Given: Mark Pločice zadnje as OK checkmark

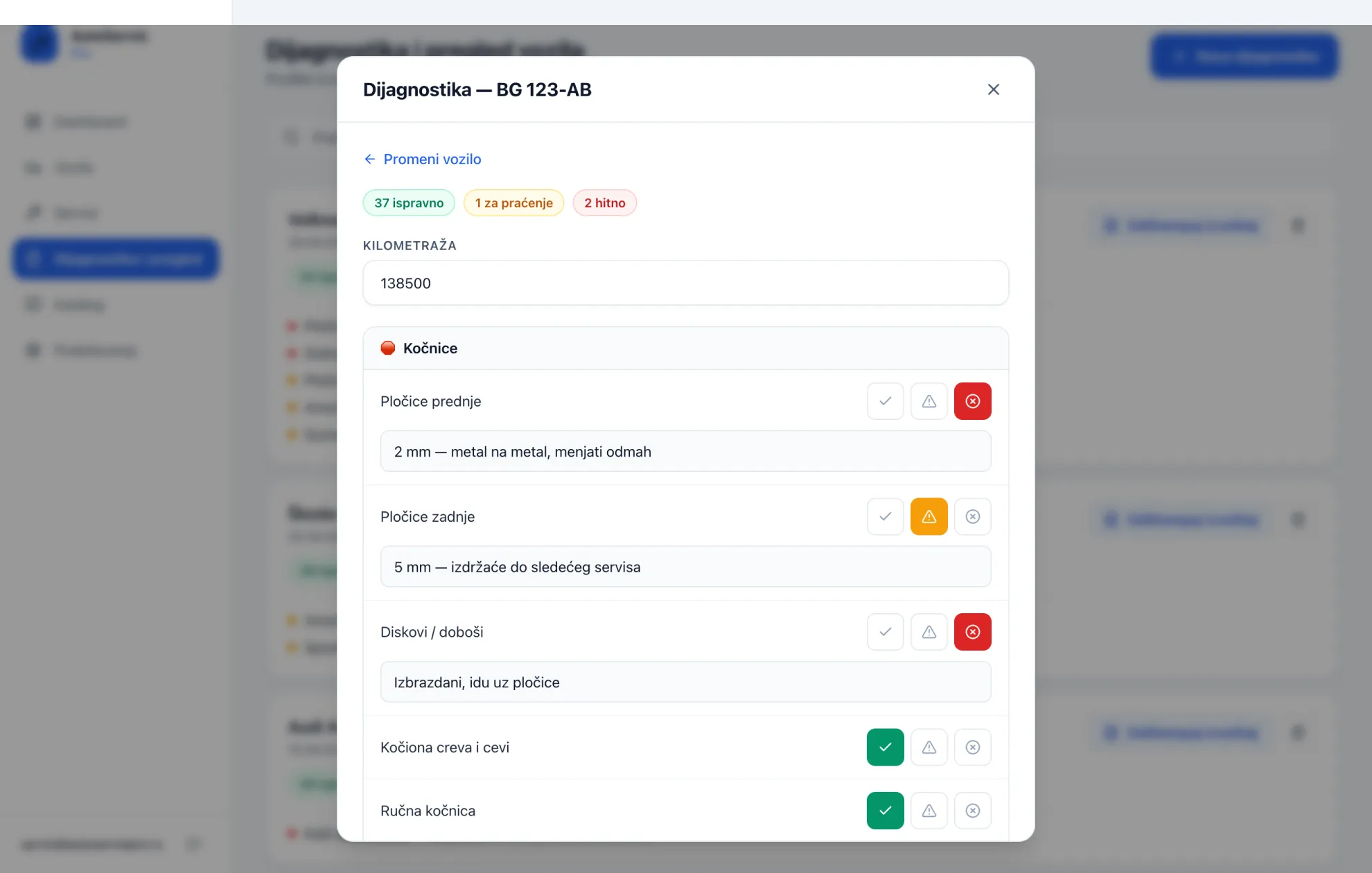Looking at the screenshot, I should click(x=885, y=516).
